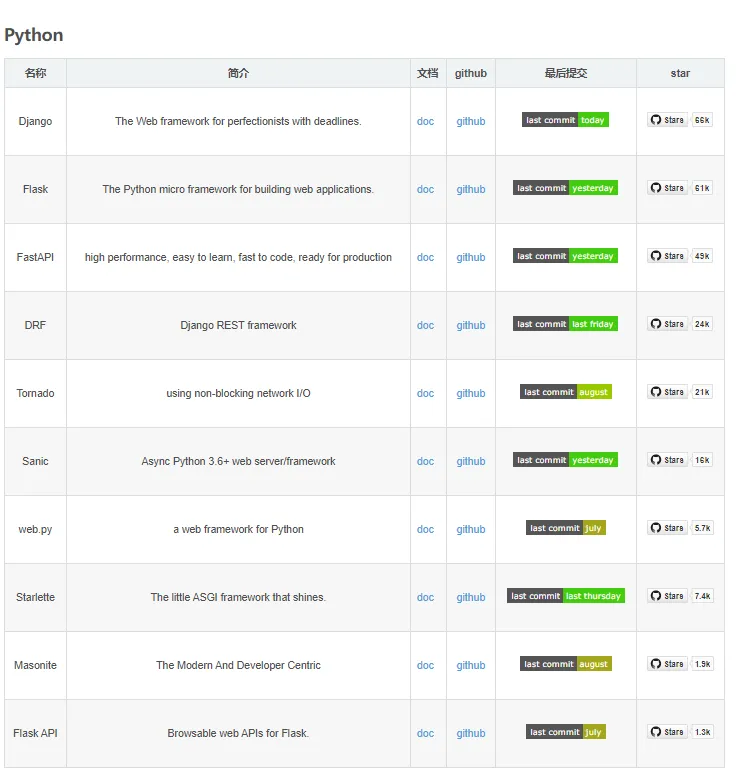
Task: Click the web.py last commit july badge
Action: point(565,528)
